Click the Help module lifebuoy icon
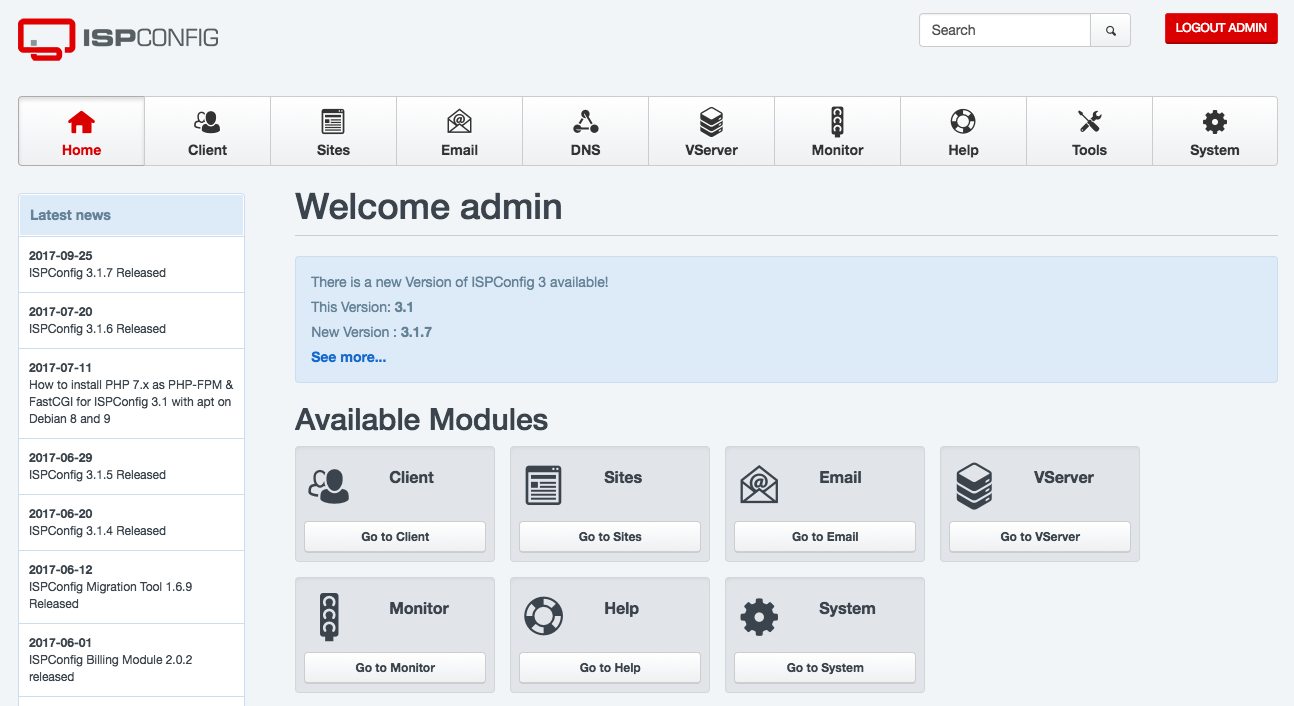 point(544,616)
